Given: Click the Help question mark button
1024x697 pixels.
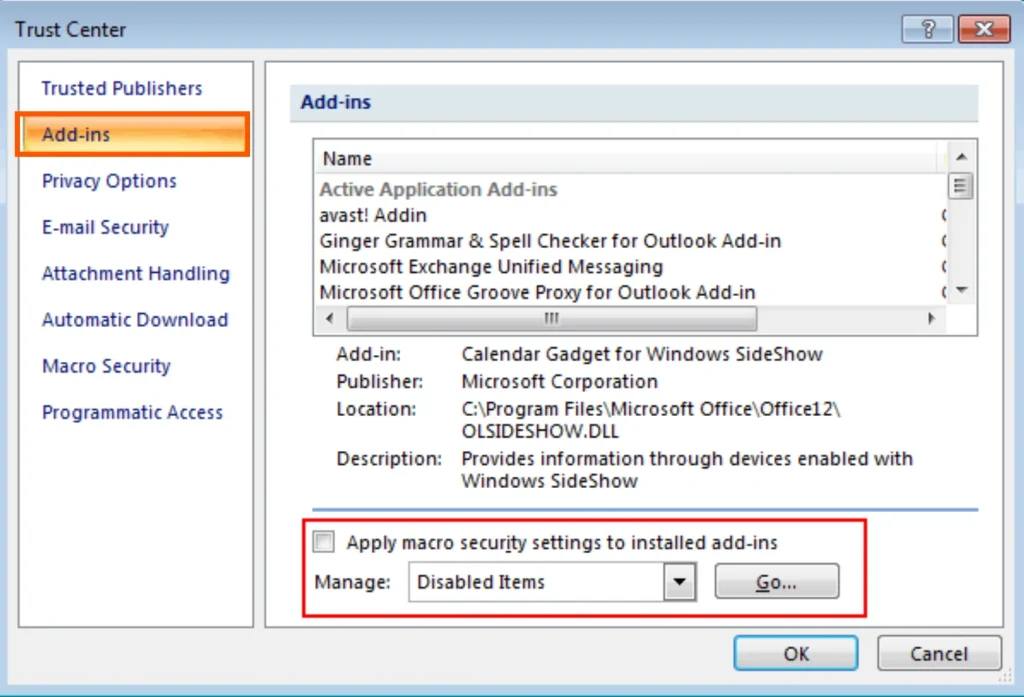Looking at the screenshot, I should pyautogui.click(x=926, y=29).
